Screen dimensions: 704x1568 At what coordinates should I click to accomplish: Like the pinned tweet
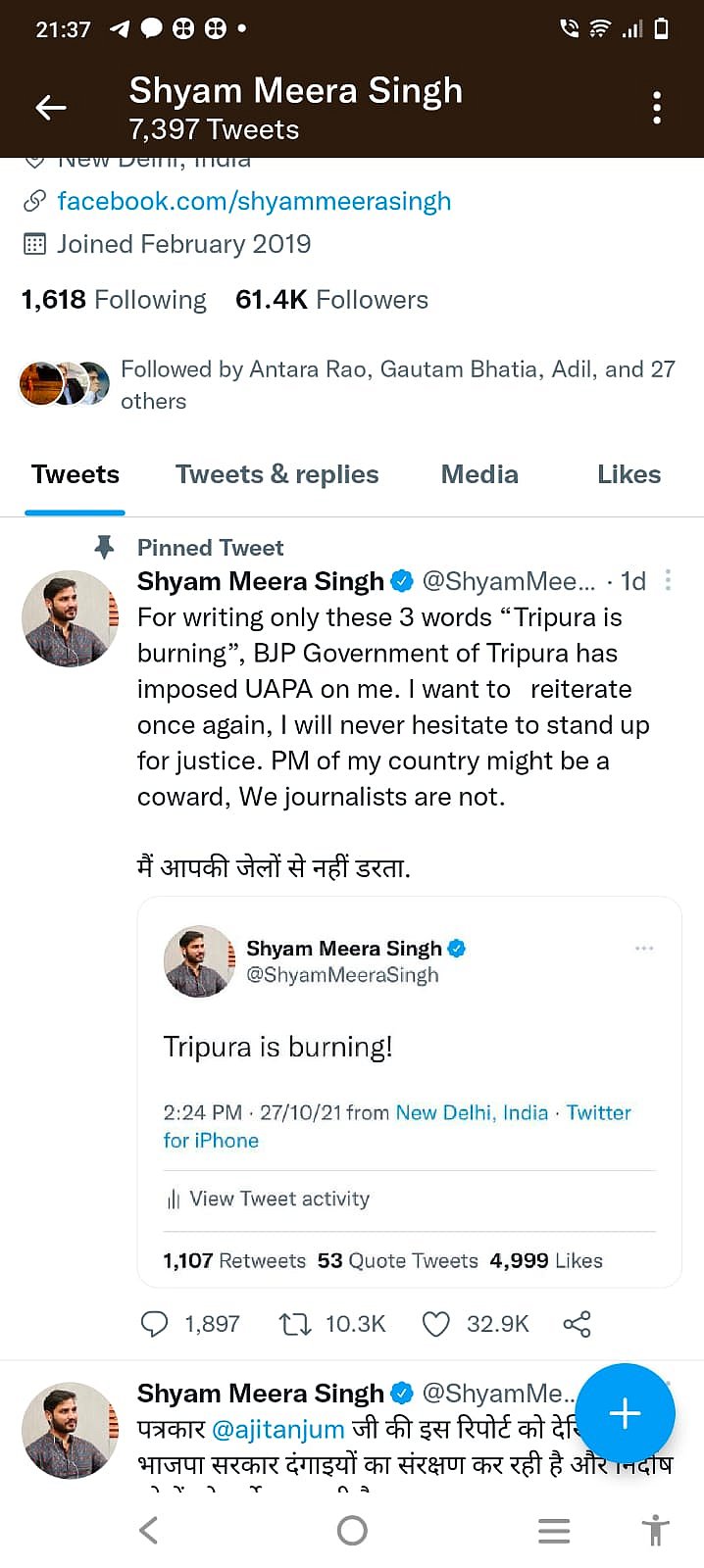(435, 1323)
